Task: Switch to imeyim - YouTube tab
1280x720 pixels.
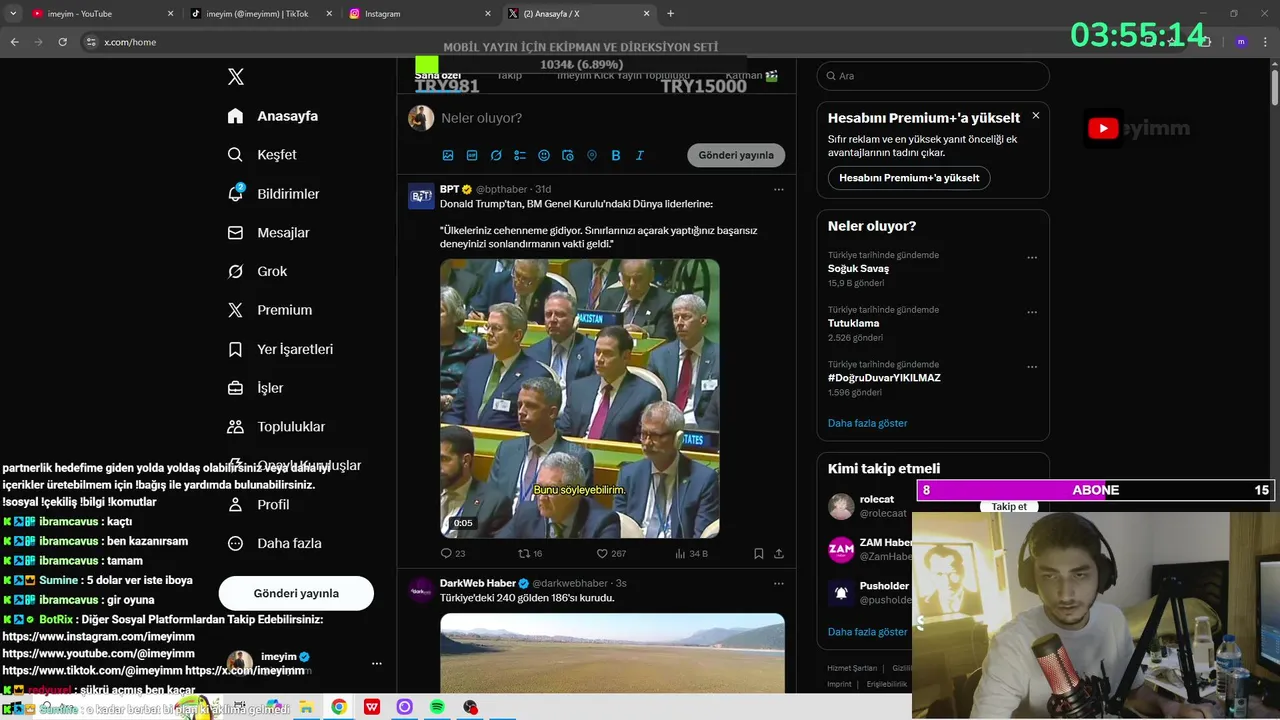Action: tap(102, 14)
